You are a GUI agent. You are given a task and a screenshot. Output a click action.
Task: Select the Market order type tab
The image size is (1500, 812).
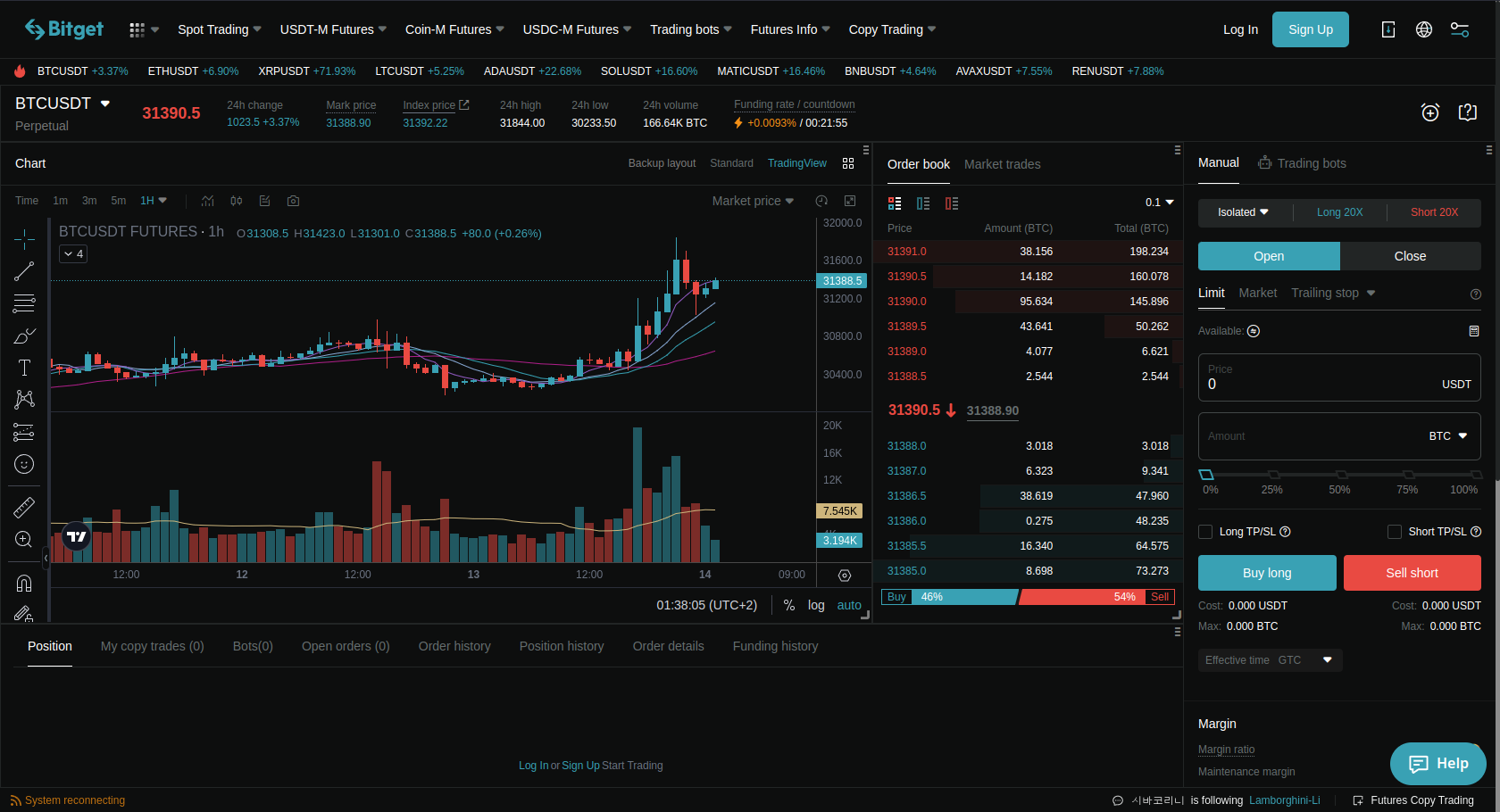[1258, 293]
